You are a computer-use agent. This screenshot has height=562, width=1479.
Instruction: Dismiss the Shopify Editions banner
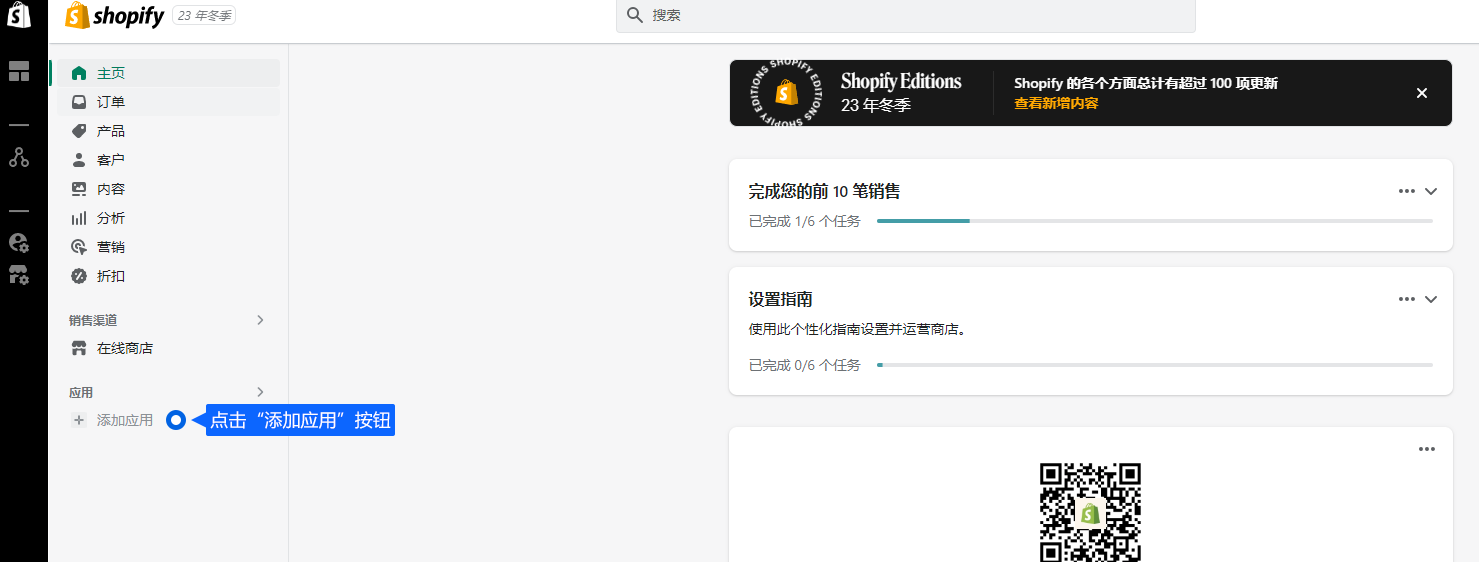click(1421, 93)
